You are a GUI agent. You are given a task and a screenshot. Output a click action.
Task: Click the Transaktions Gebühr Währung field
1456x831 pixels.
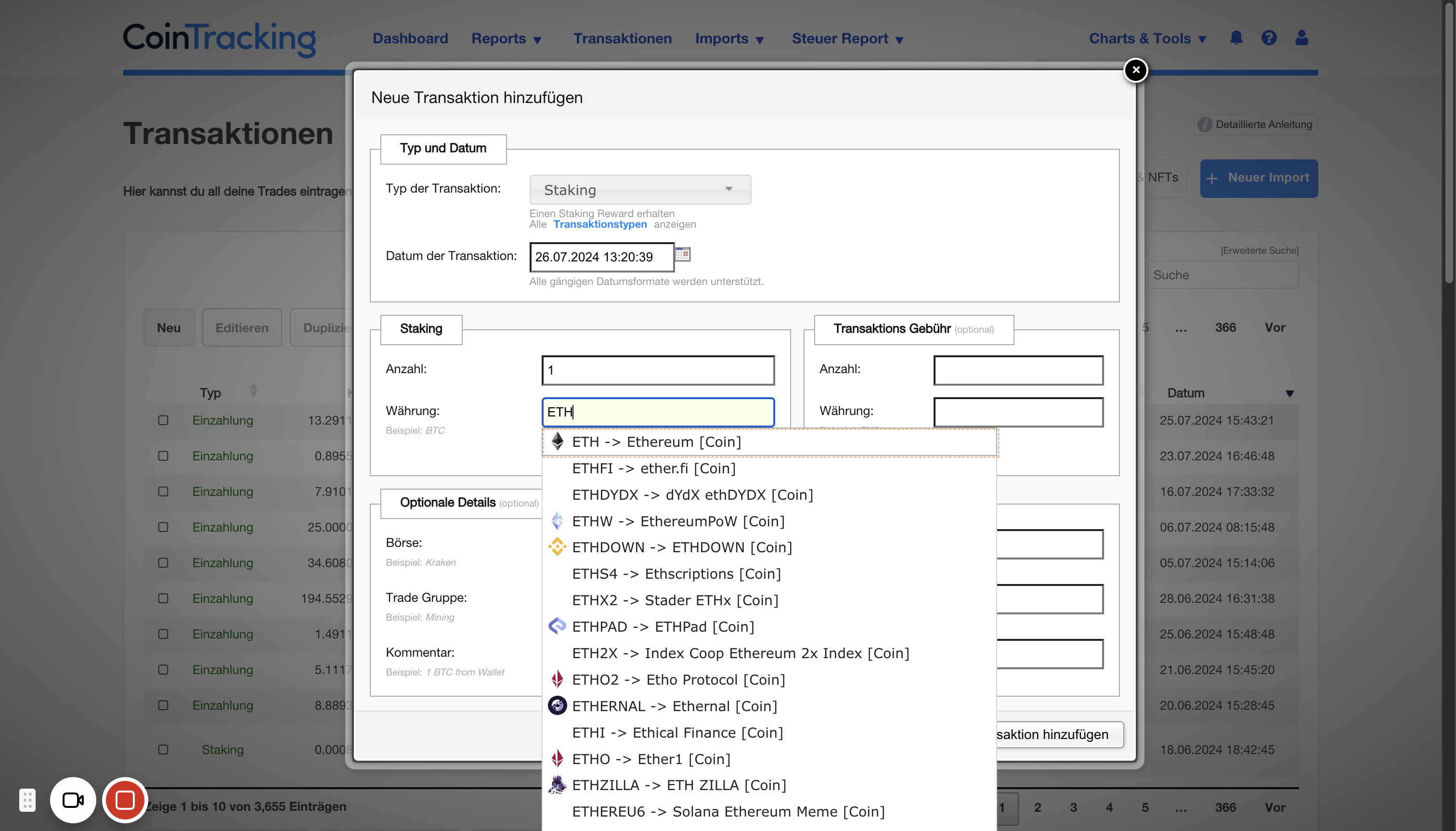click(x=1018, y=412)
